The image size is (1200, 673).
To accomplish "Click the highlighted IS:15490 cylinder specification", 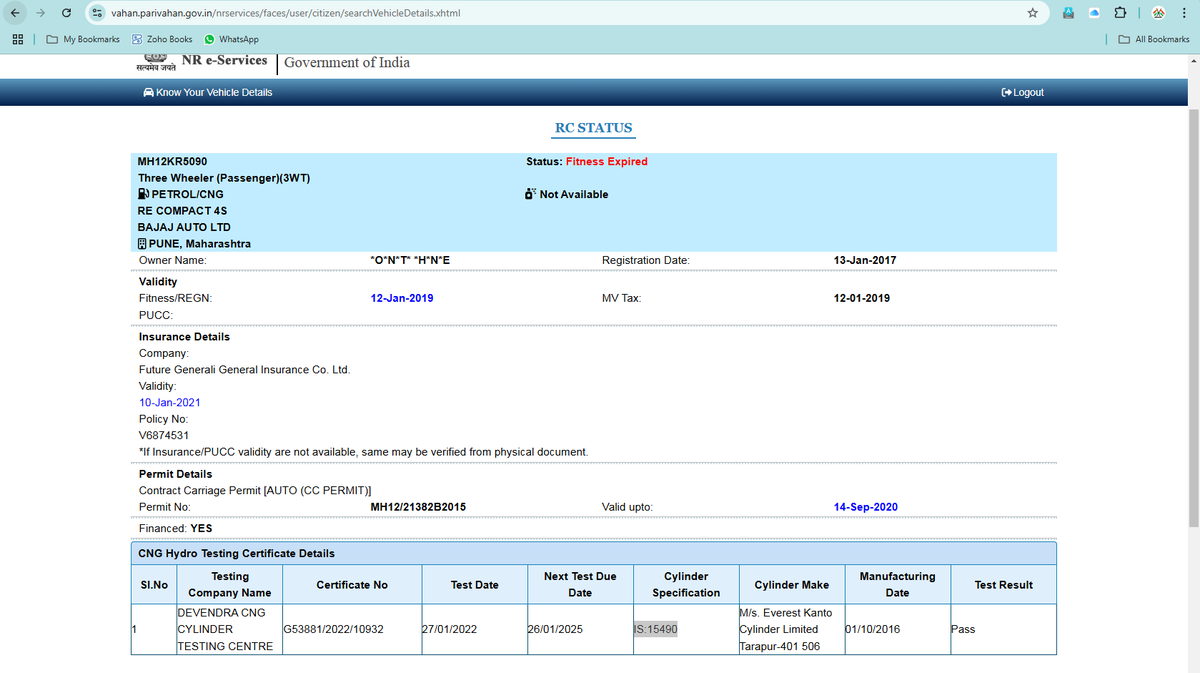I will point(656,629).
